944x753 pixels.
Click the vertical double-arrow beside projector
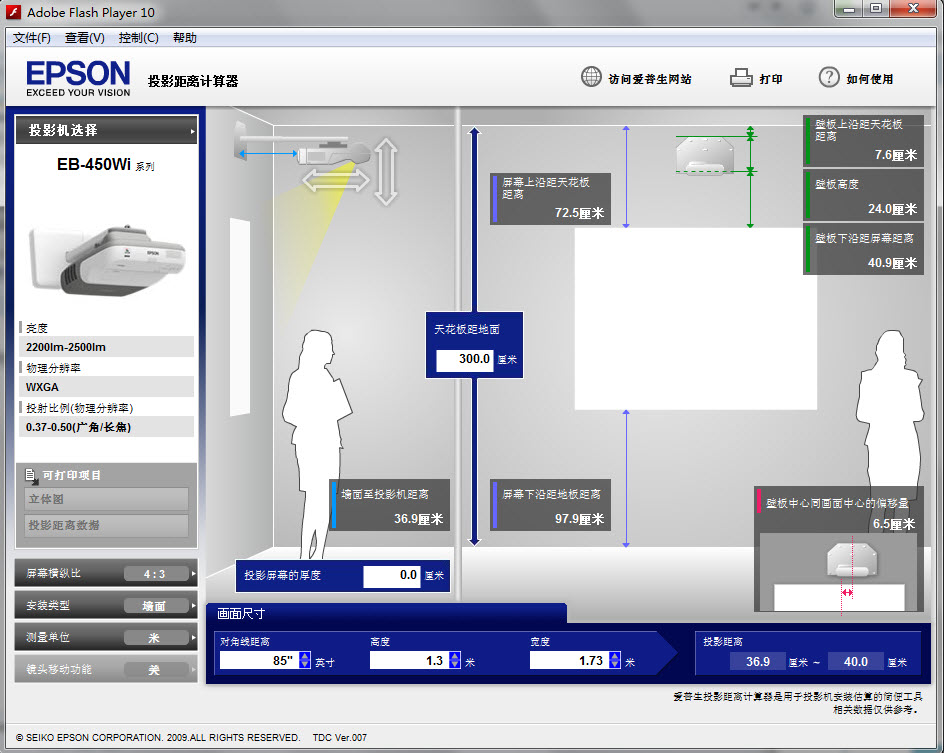coord(386,170)
